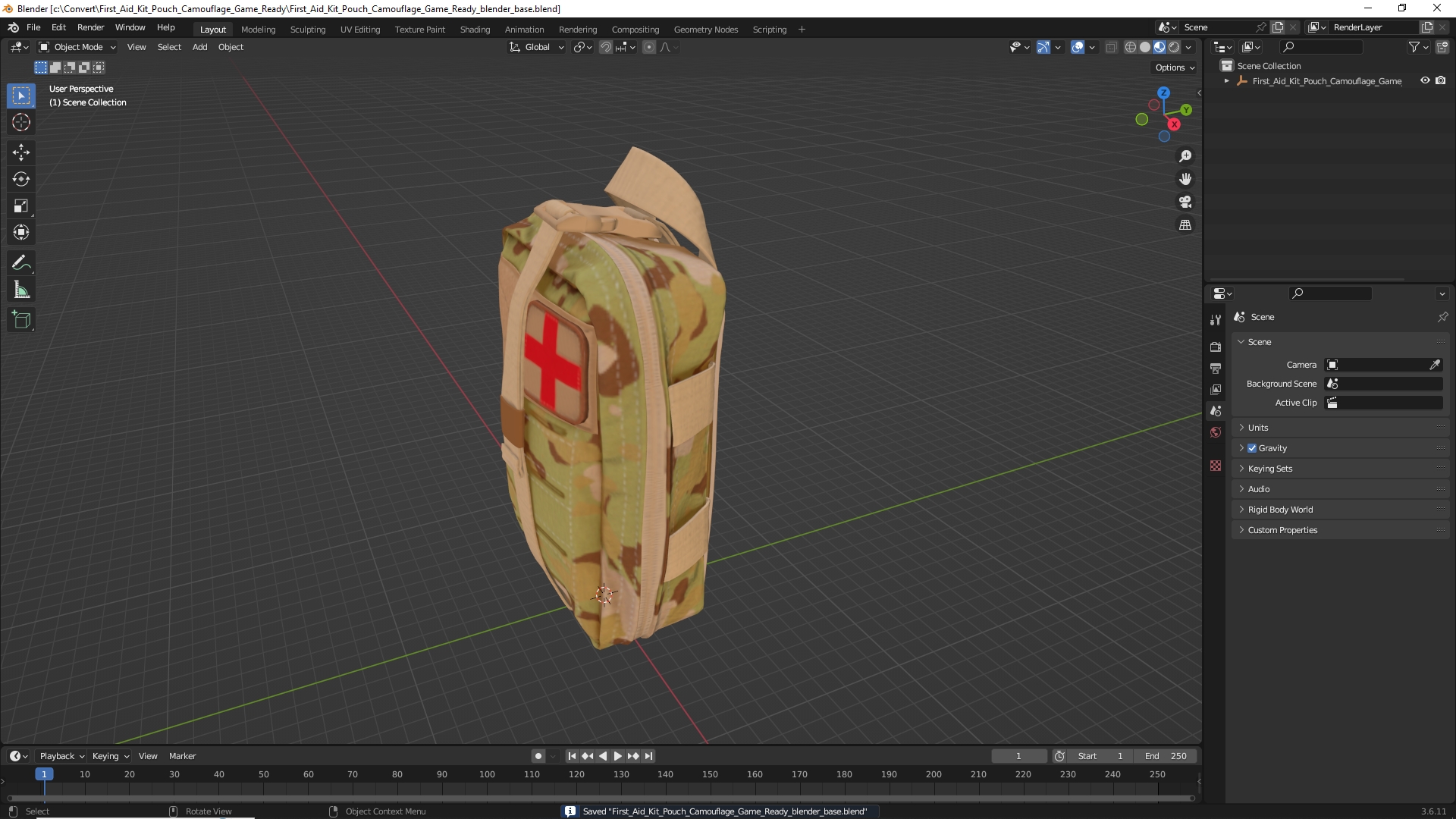Click the zoom magnifier viewport icon
The width and height of the screenshot is (1456, 819).
click(x=1185, y=156)
